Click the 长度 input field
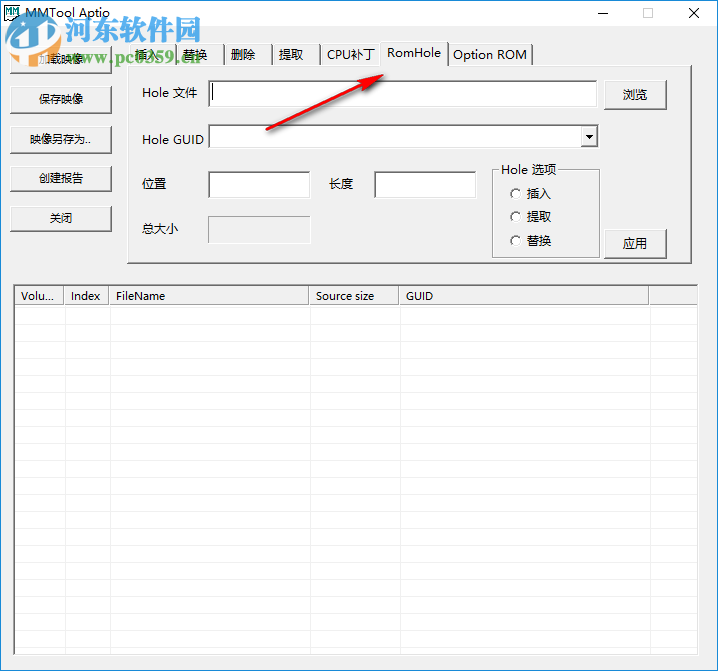718x671 pixels. pyautogui.click(x=425, y=185)
